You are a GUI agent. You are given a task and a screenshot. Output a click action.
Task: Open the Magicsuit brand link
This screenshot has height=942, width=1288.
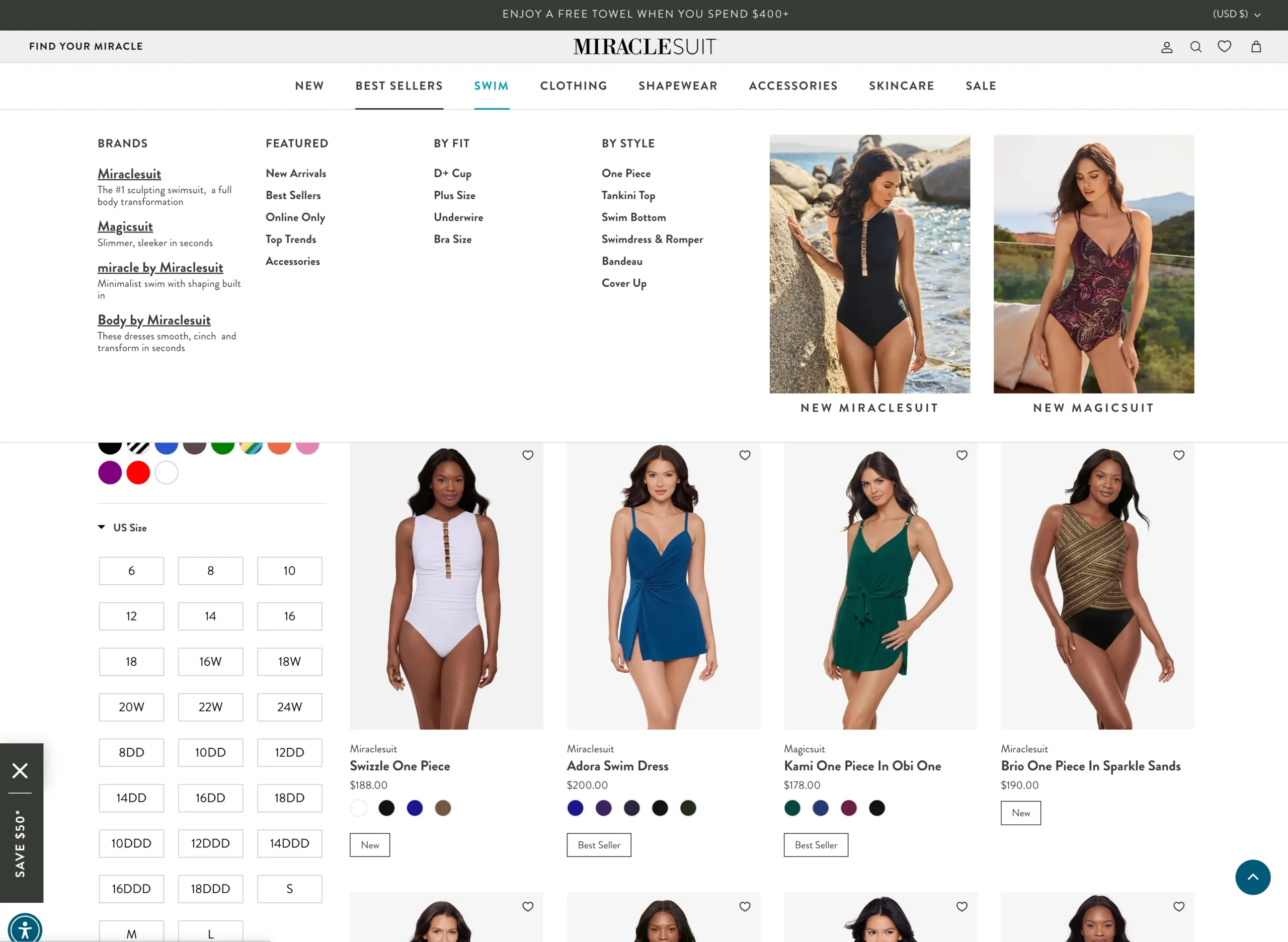click(x=125, y=226)
